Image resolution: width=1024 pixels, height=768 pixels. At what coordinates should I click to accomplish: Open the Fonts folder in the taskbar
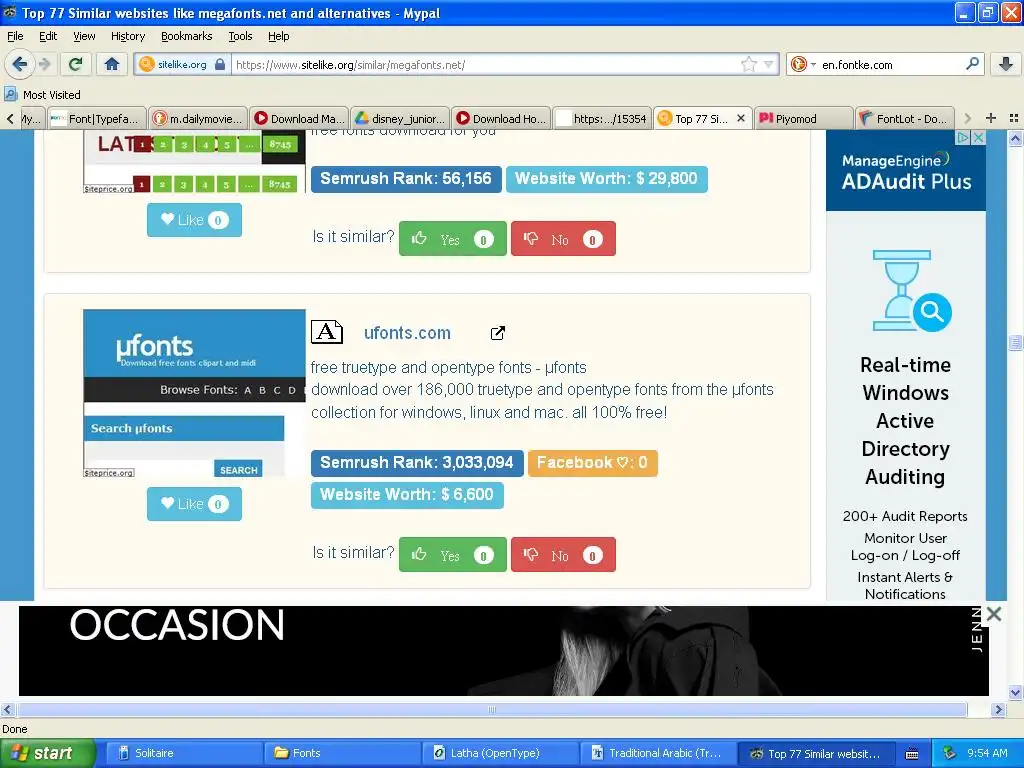click(342, 753)
